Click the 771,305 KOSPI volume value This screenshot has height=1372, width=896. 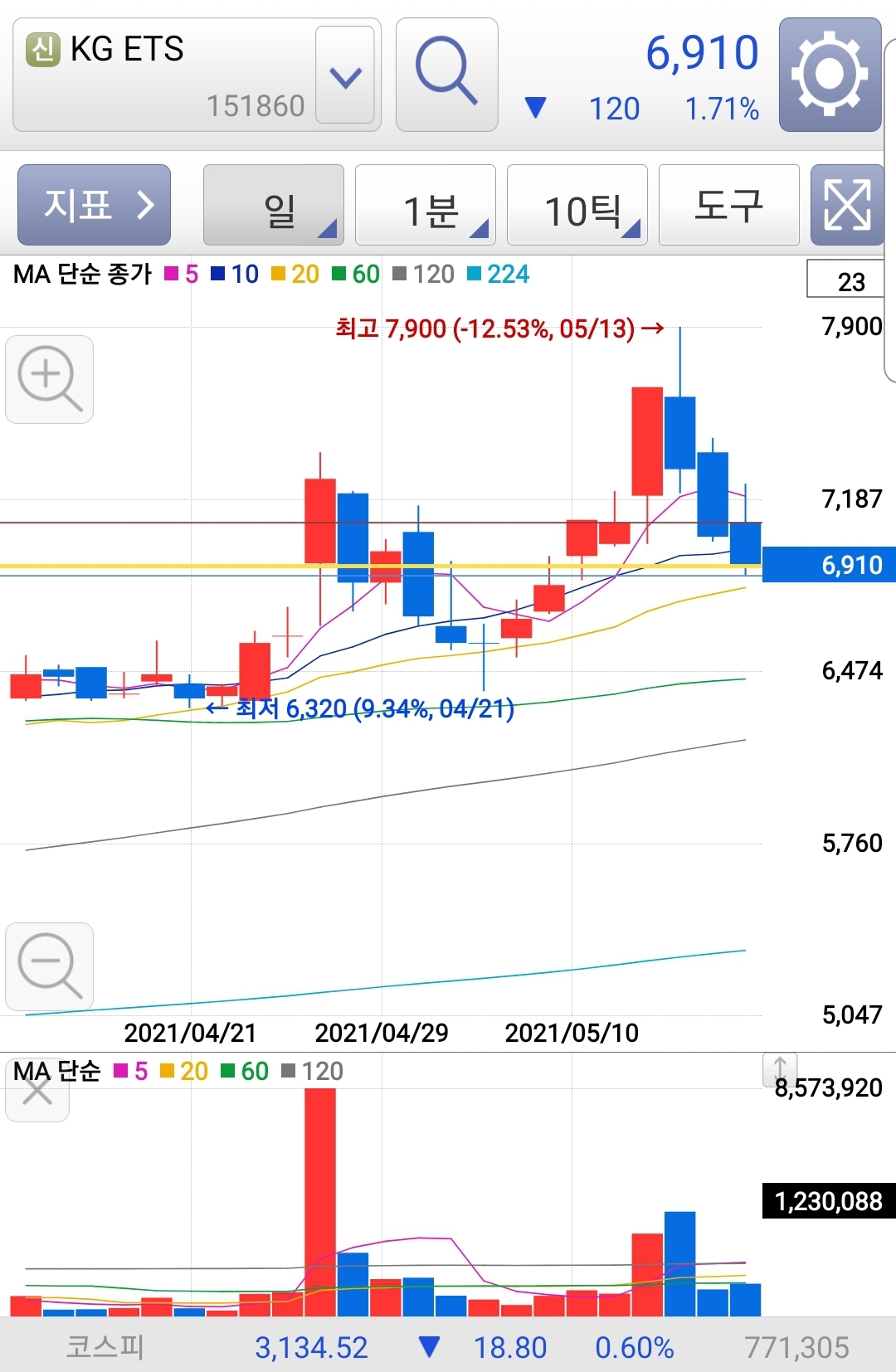796,1348
